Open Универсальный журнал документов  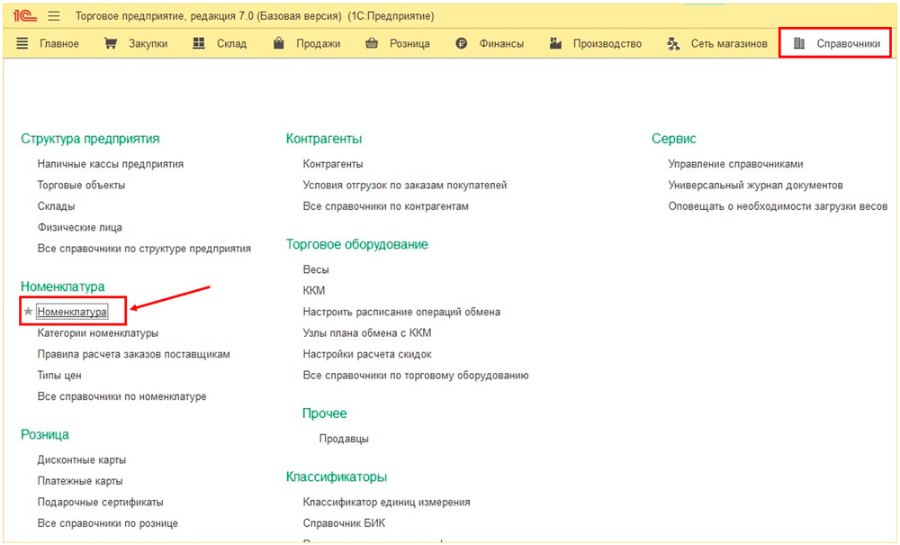756,185
